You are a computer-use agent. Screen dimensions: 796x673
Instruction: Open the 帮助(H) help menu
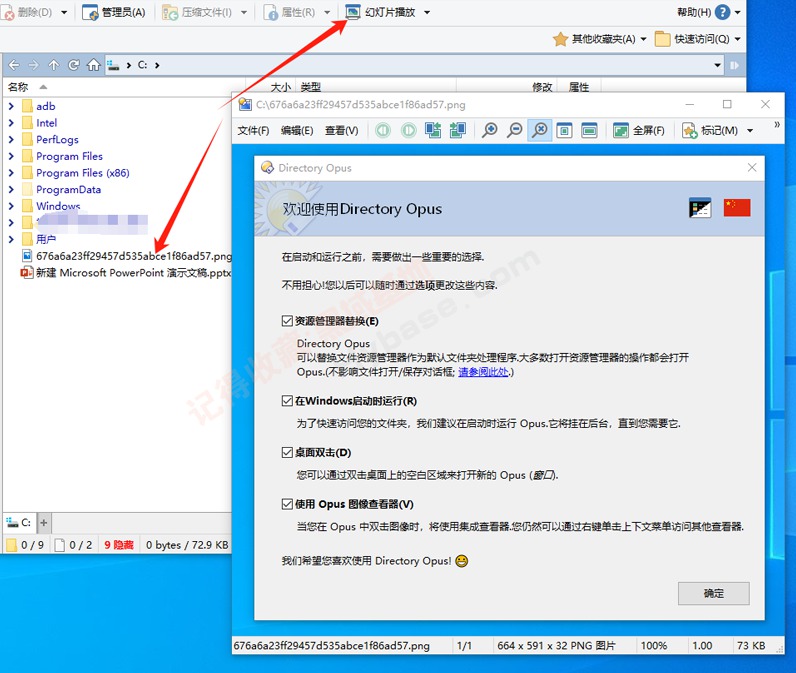694,12
